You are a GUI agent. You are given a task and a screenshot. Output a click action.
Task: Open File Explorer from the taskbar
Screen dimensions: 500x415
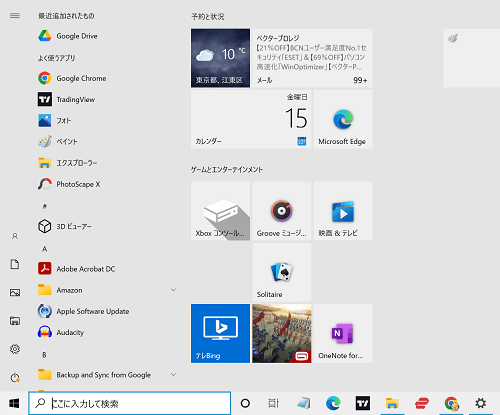[x=392, y=403]
